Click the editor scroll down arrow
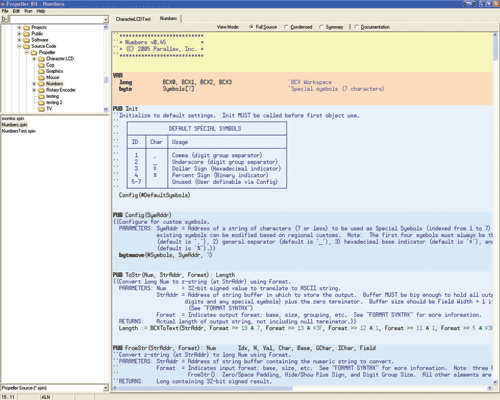500x400 pixels. [495, 382]
